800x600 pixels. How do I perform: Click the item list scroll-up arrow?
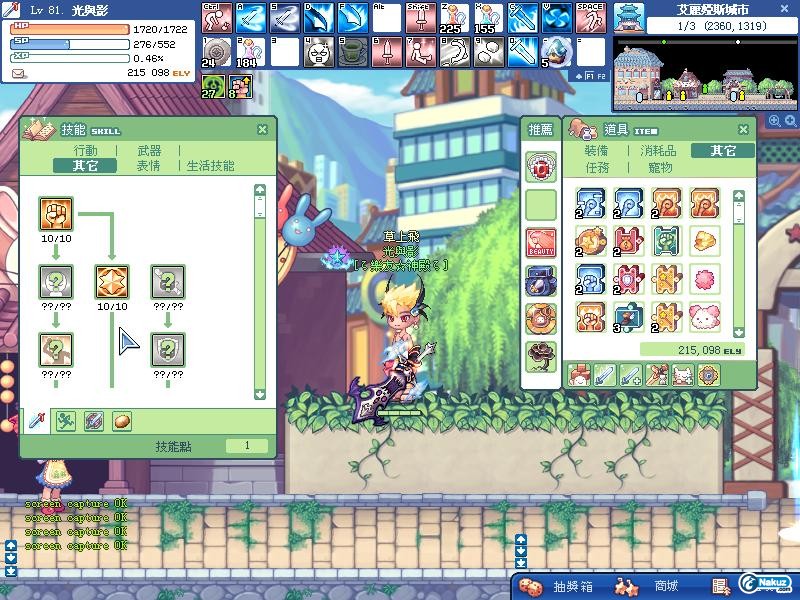pos(739,196)
